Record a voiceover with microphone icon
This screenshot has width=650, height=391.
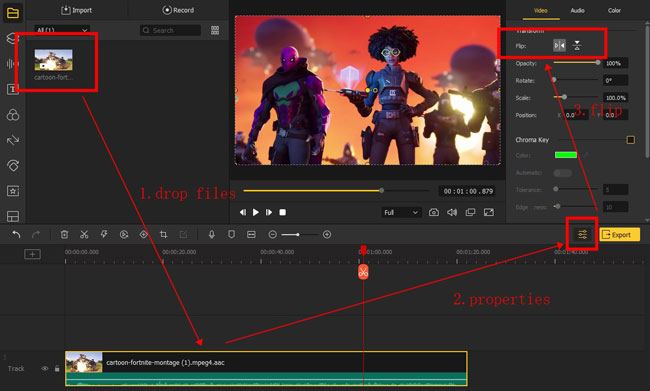pyautogui.click(x=211, y=235)
